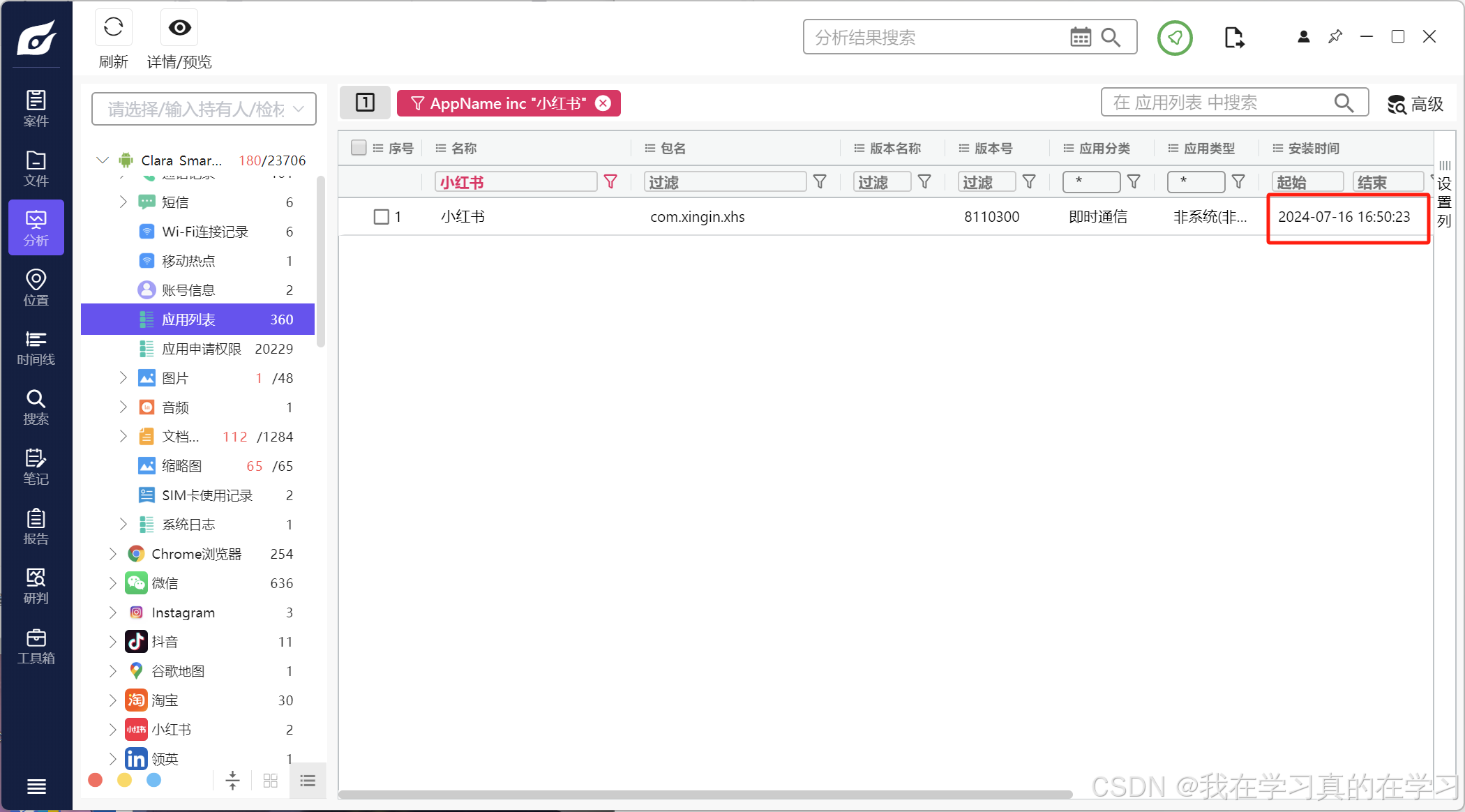Click the export file icon
Image resolution: width=1465 pixels, height=812 pixels.
(1233, 37)
